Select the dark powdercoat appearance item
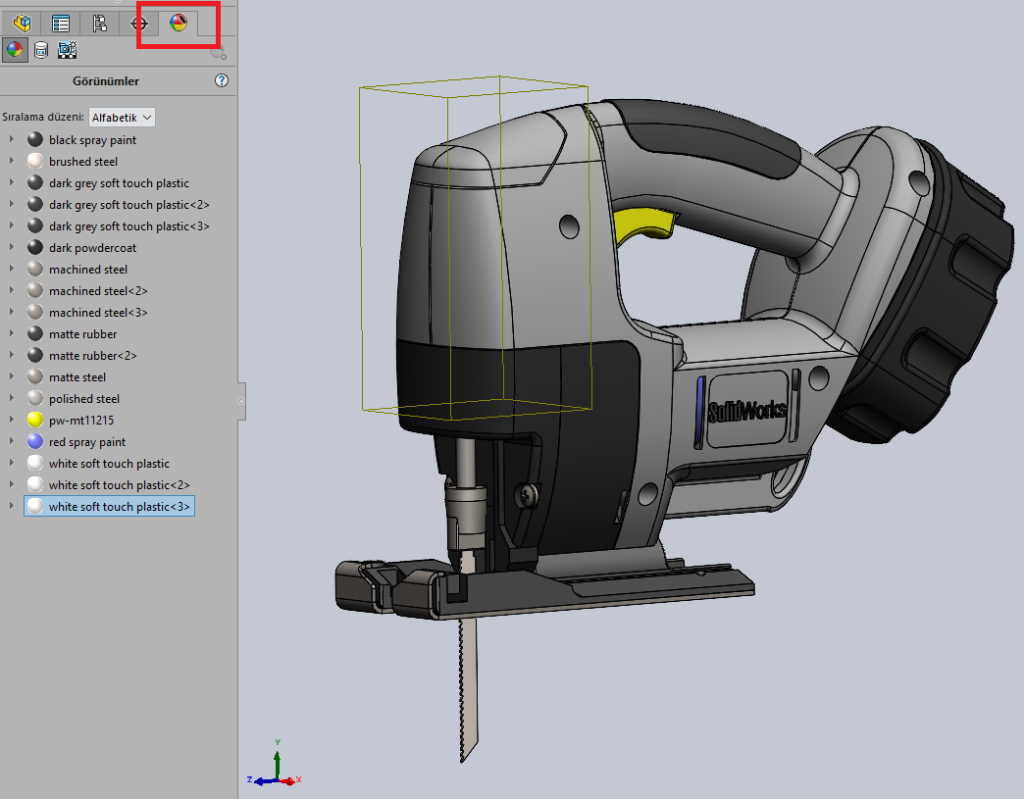This screenshot has height=799, width=1024. click(92, 248)
